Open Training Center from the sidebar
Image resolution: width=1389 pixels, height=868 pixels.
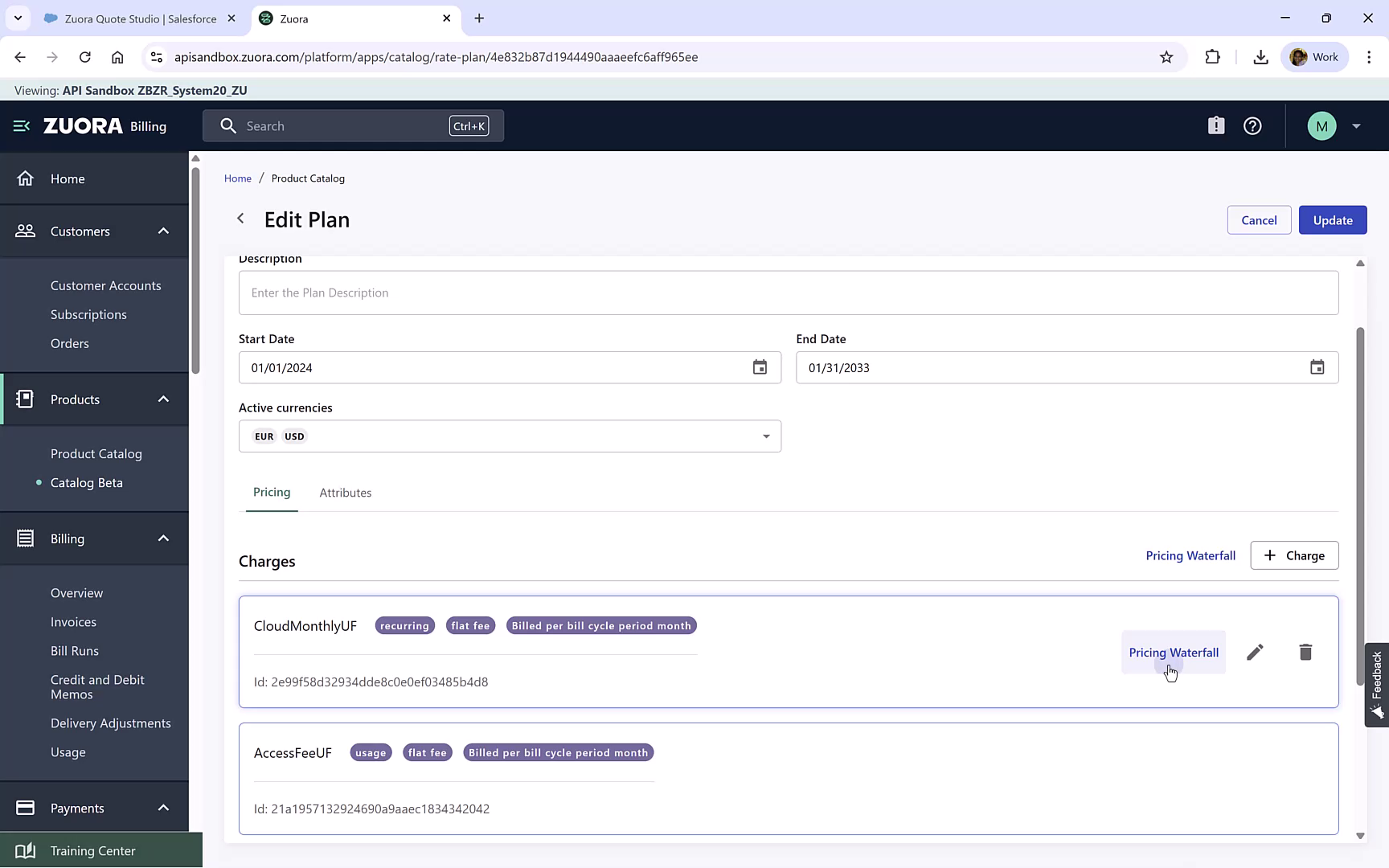tap(92, 850)
